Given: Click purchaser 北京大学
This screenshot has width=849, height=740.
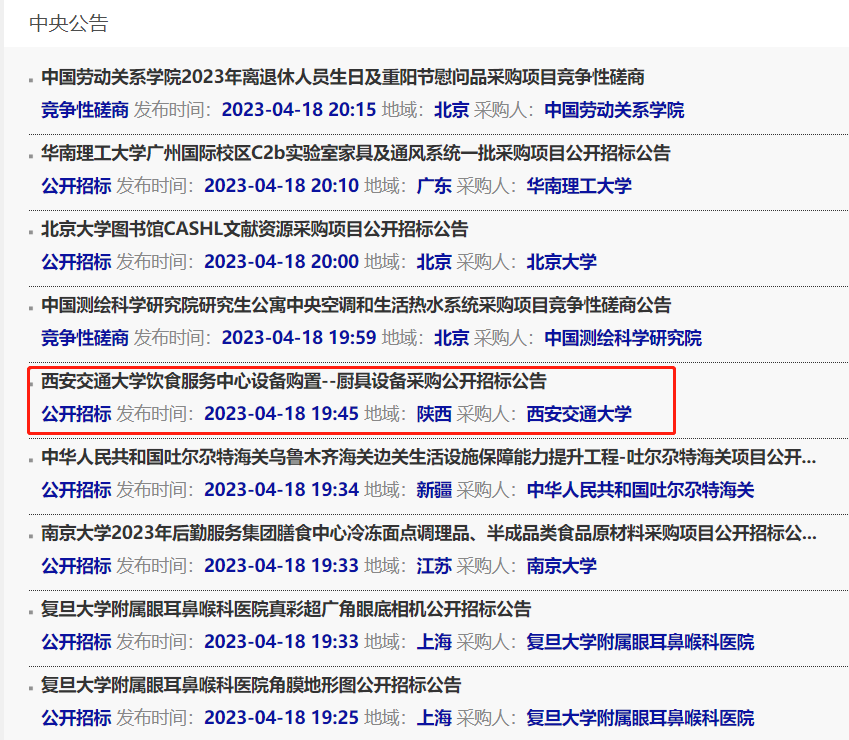Looking at the screenshot, I should point(561,262).
